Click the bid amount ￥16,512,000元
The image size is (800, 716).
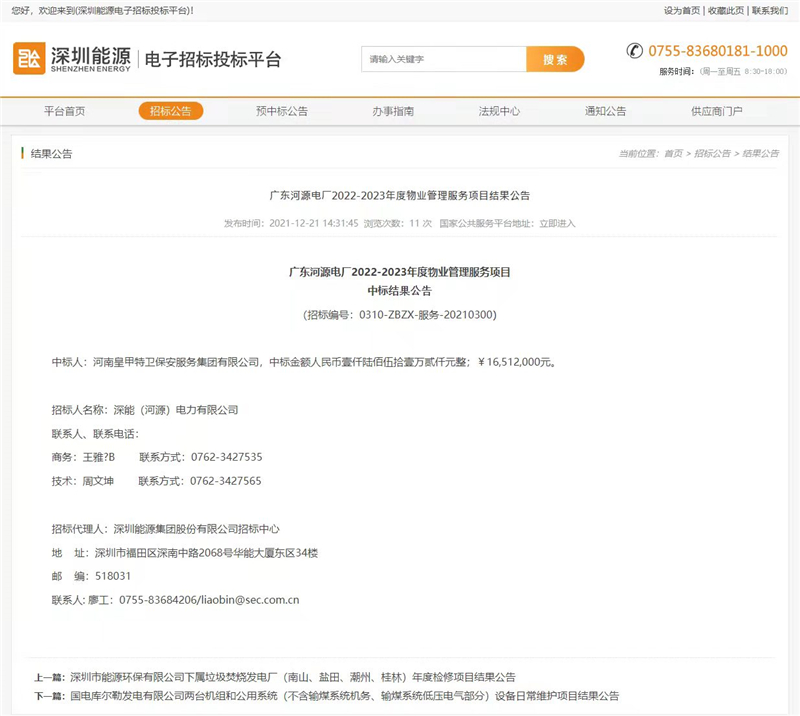(x=517, y=362)
